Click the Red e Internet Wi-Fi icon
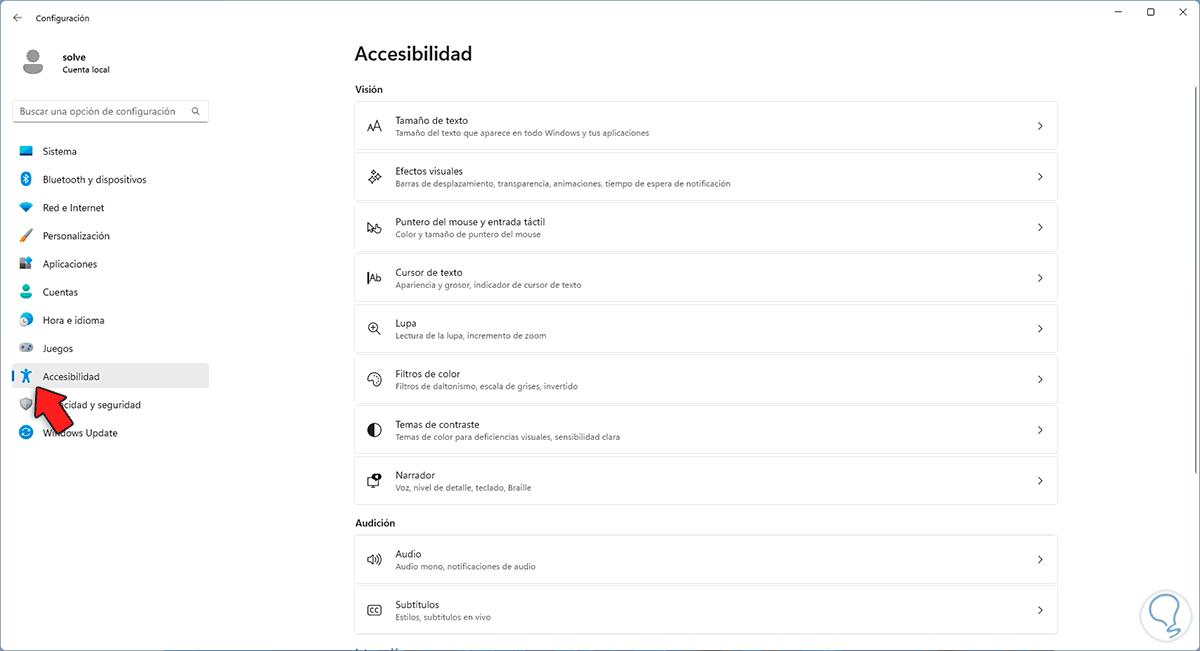 point(26,208)
